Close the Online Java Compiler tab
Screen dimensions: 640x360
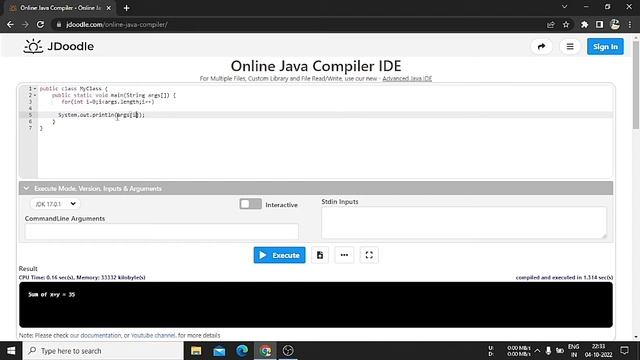[109, 8]
